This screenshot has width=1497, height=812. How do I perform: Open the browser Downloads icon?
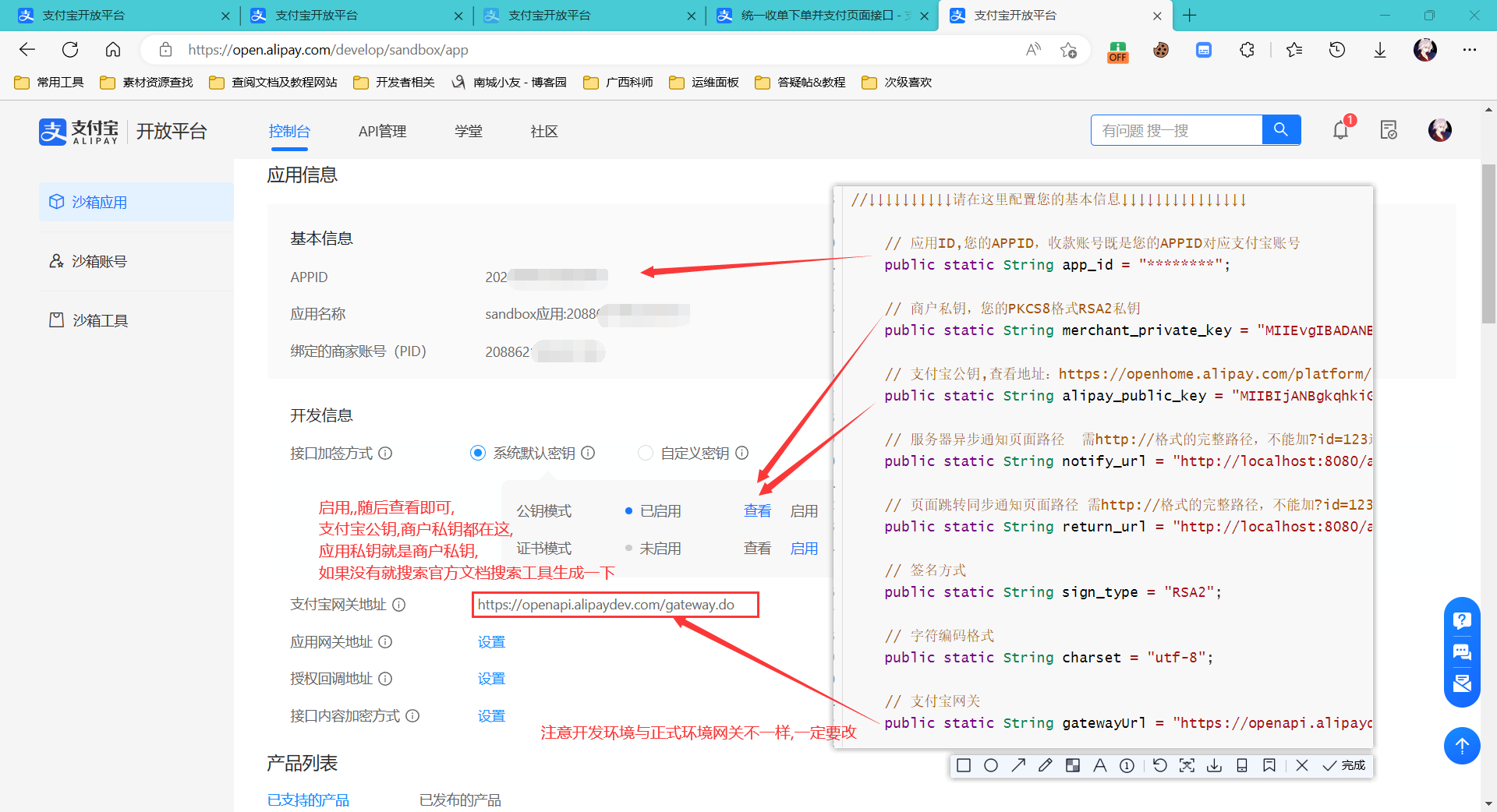(1380, 50)
